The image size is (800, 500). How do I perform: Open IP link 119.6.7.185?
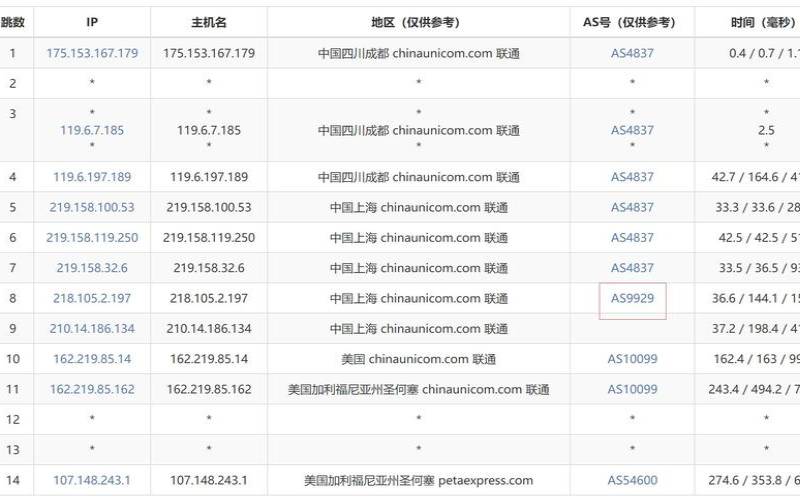(x=92, y=130)
